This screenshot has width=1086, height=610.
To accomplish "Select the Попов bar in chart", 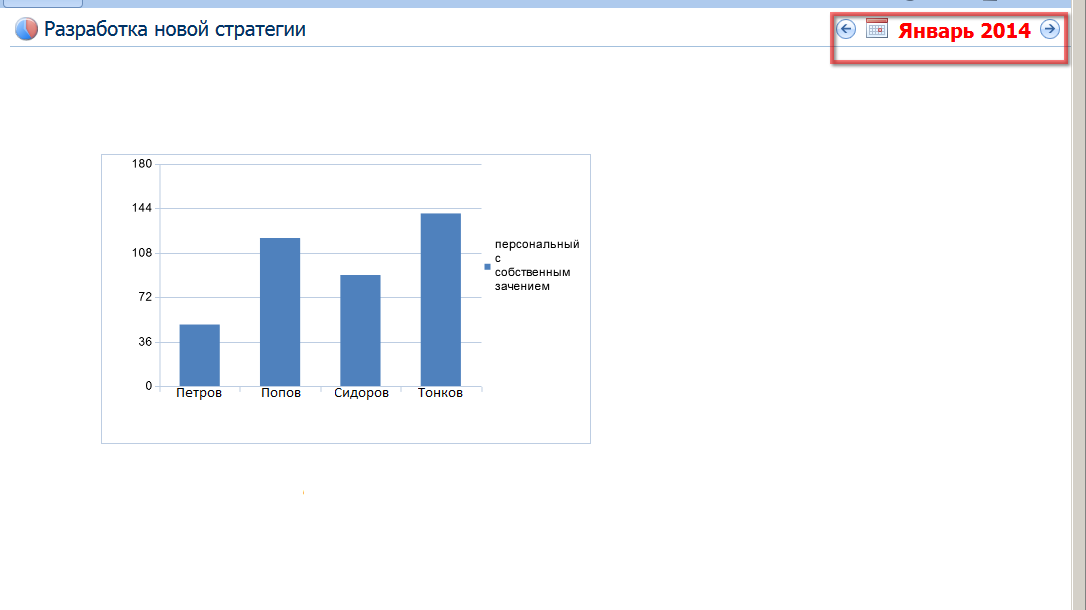I will [x=280, y=312].
